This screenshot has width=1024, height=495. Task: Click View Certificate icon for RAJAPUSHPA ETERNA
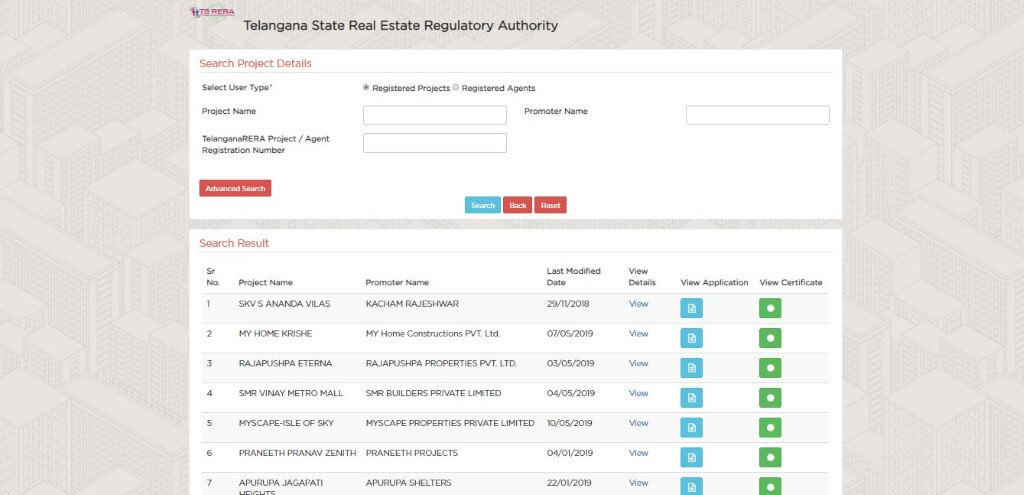[769, 368]
